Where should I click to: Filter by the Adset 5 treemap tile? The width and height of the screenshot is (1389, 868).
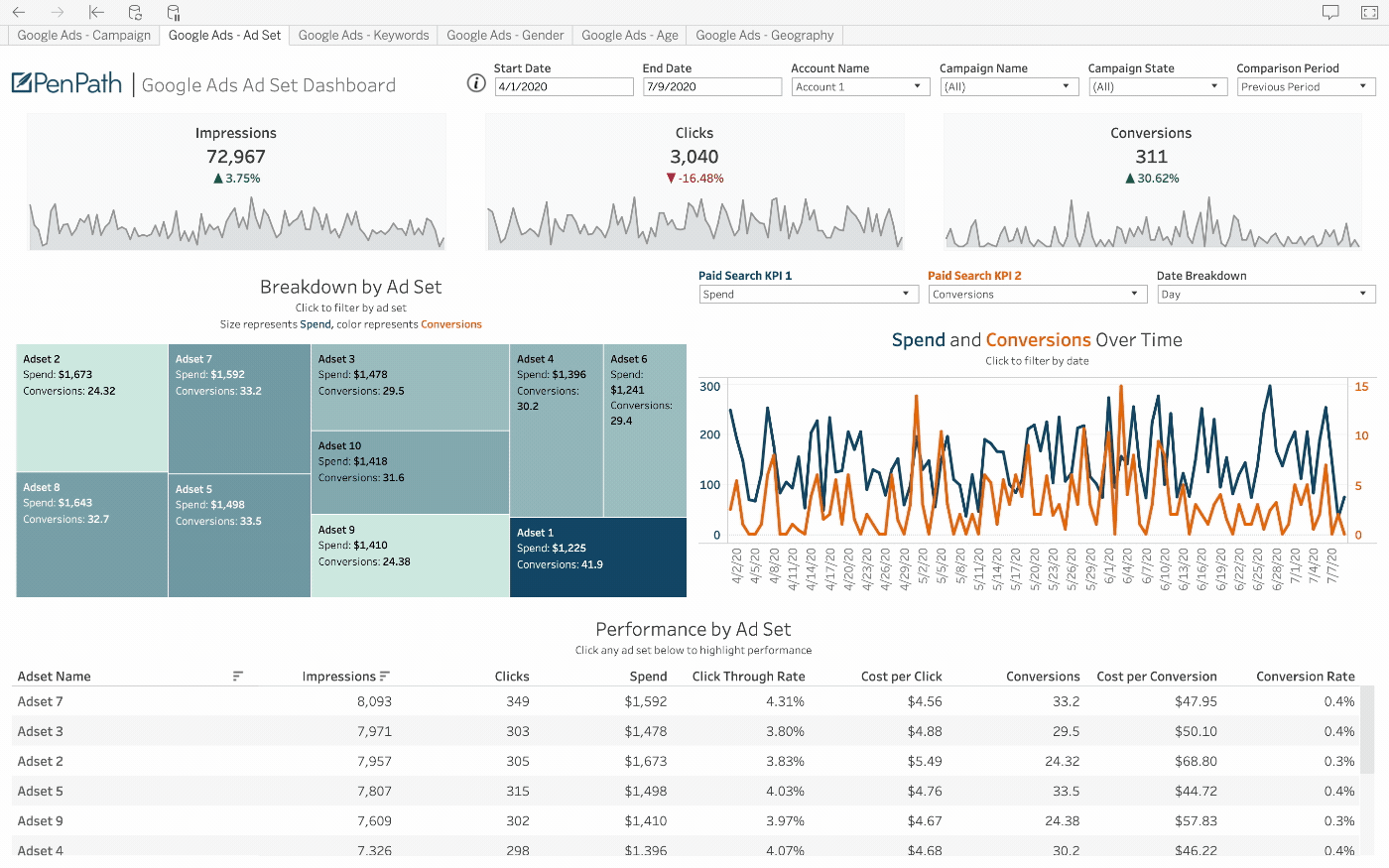239,536
